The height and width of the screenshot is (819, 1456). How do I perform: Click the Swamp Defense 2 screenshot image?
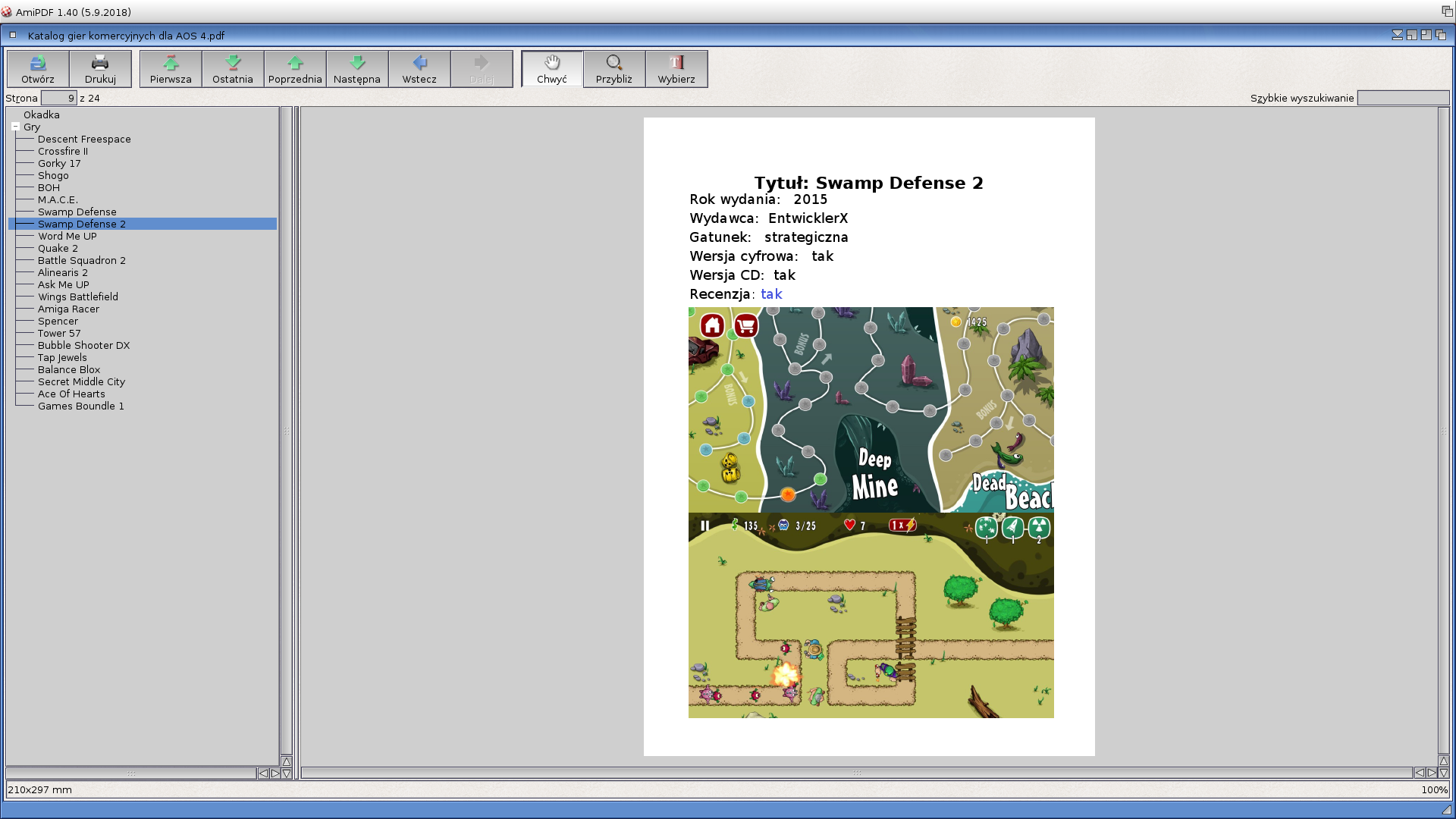(871, 513)
